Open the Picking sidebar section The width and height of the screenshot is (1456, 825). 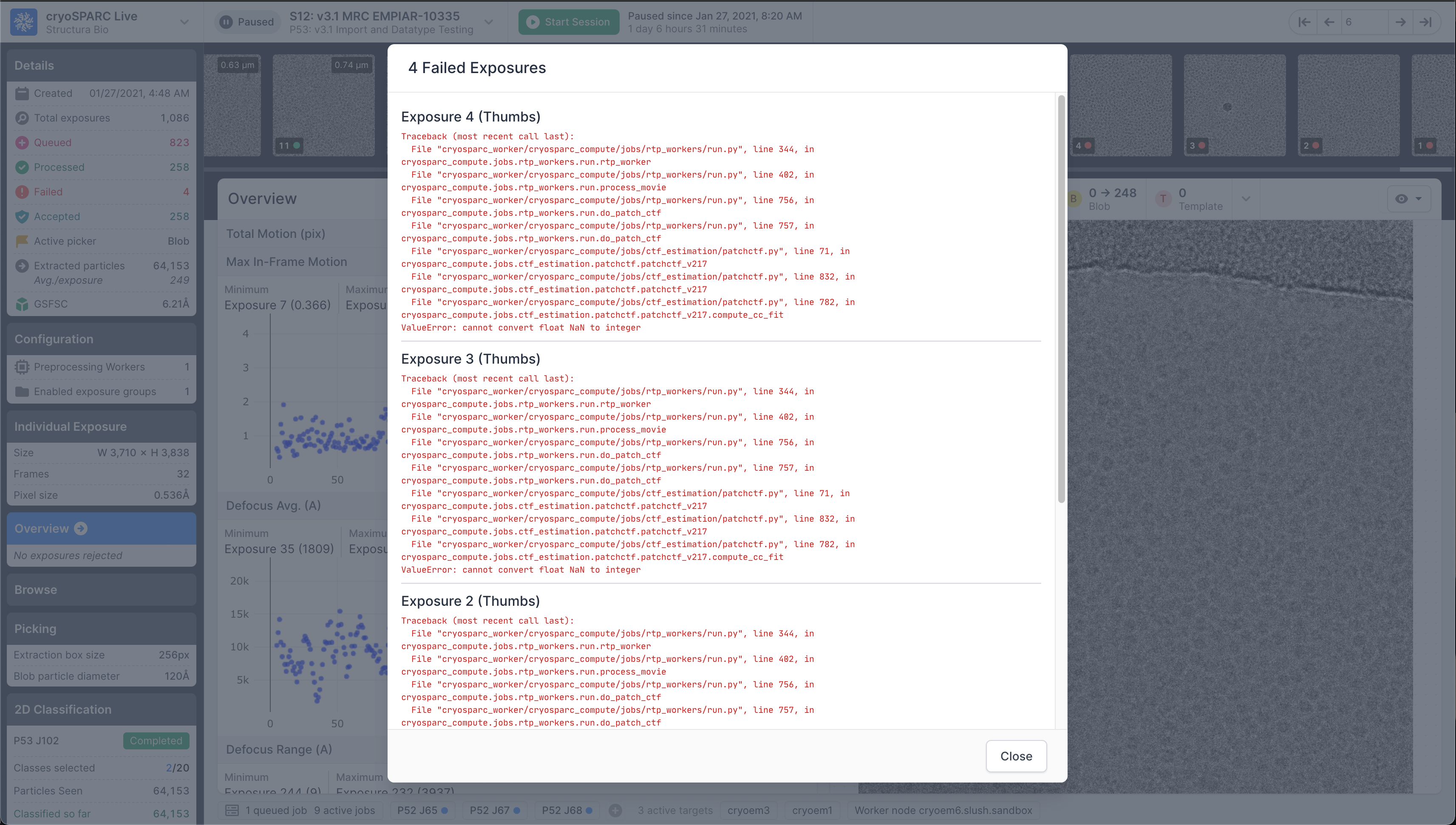tap(102, 629)
